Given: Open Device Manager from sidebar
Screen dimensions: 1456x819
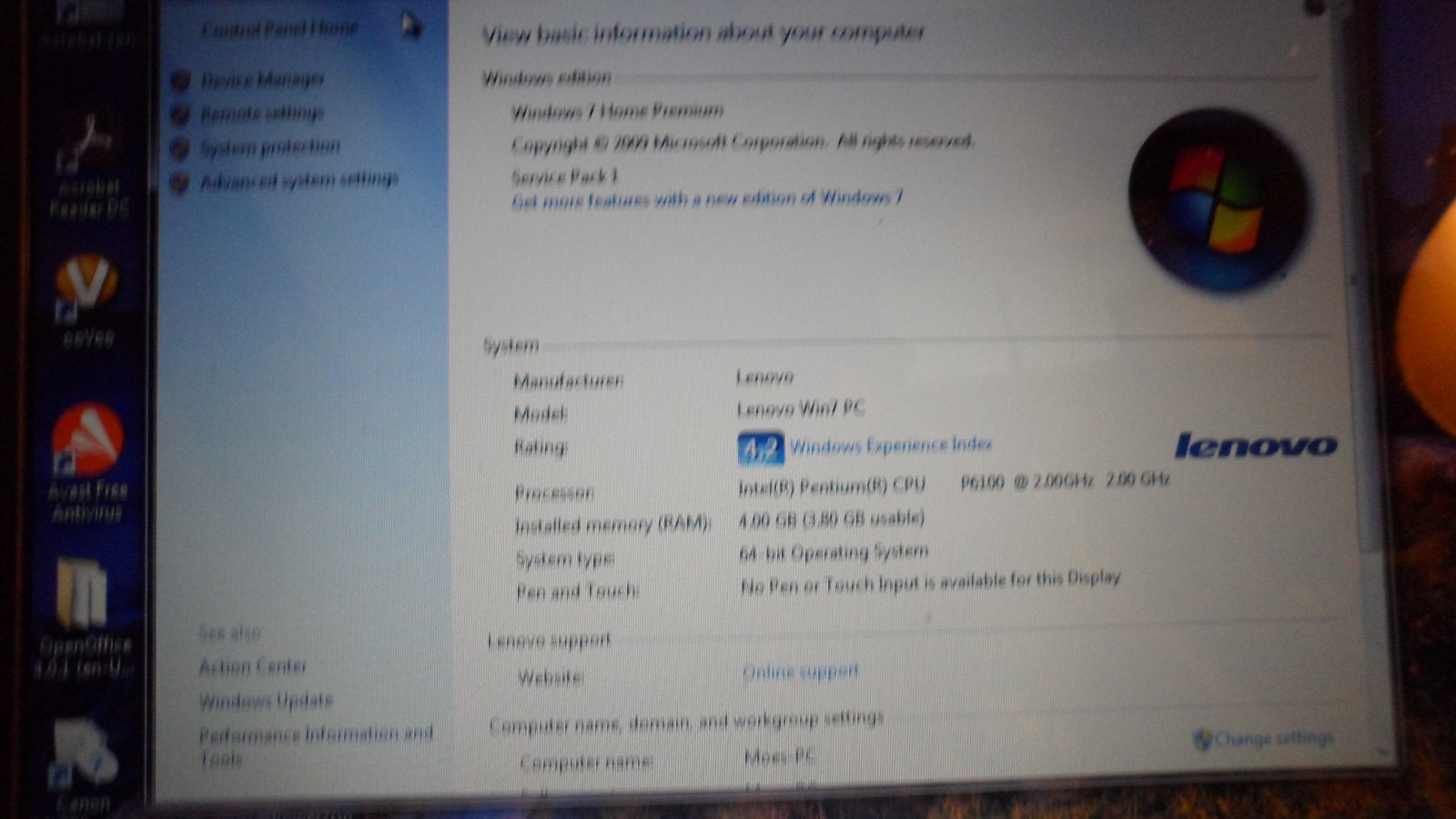Looking at the screenshot, I should coord(262,80).
